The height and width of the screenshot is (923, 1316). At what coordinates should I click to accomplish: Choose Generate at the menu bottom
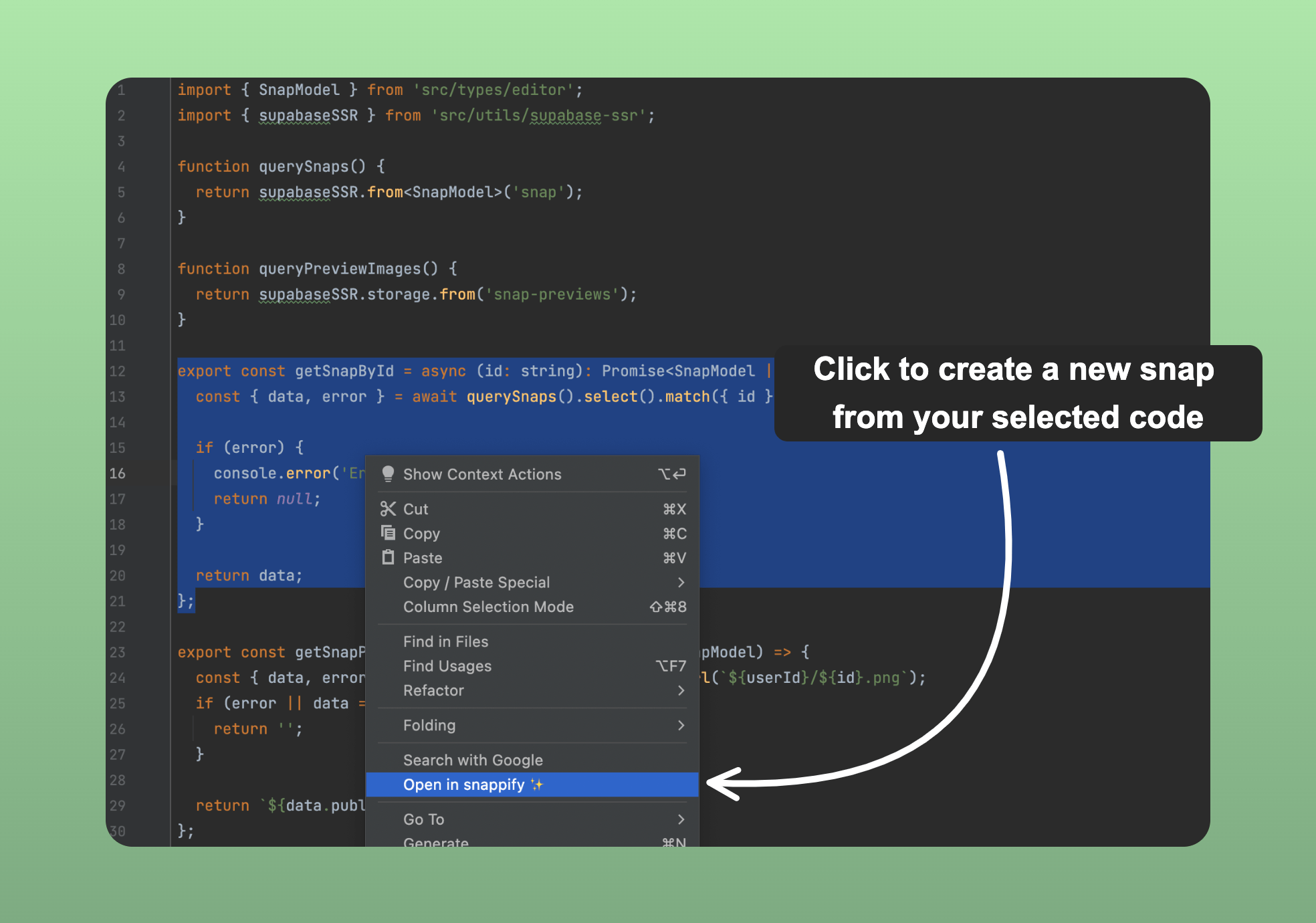(436, 841)
